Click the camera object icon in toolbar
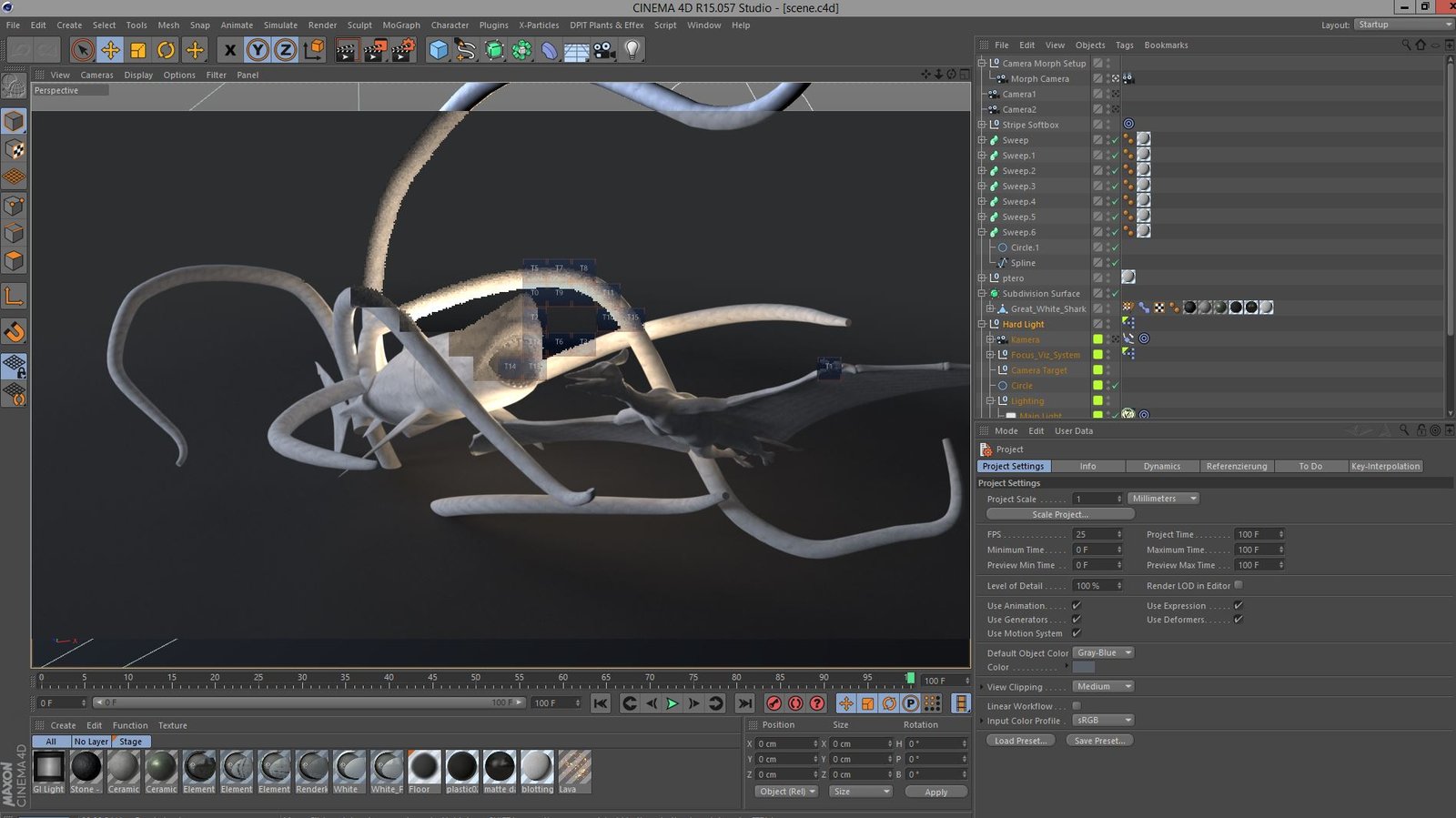This screenshot has width=1456, height=818. (x=604, y=50)
